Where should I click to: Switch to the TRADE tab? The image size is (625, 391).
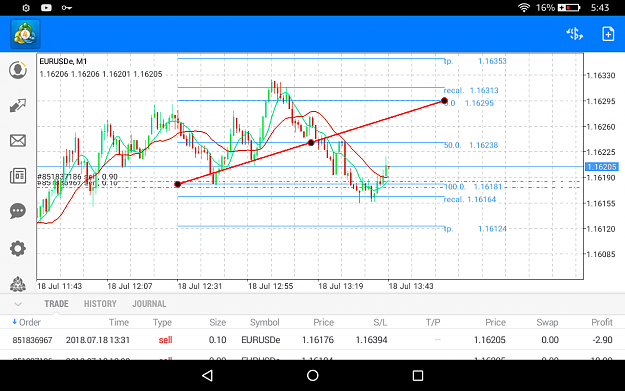coord(56,304)
